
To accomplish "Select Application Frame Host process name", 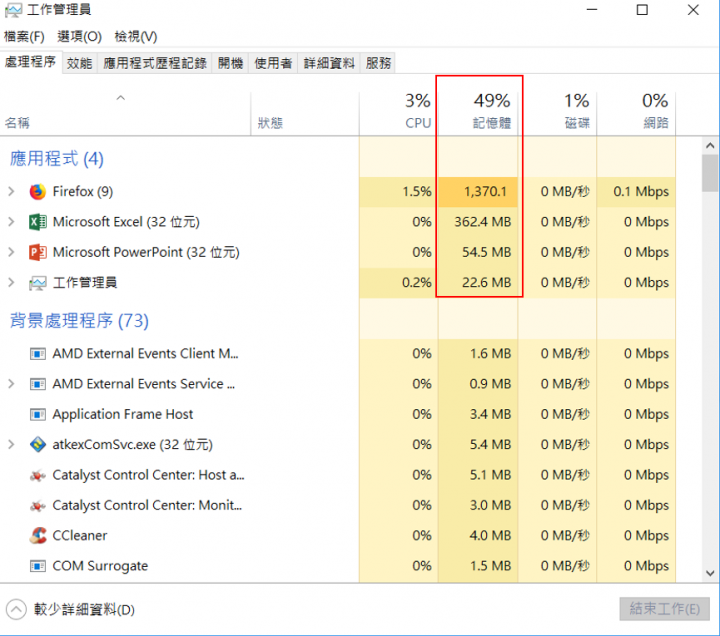I will click(123, 414).
